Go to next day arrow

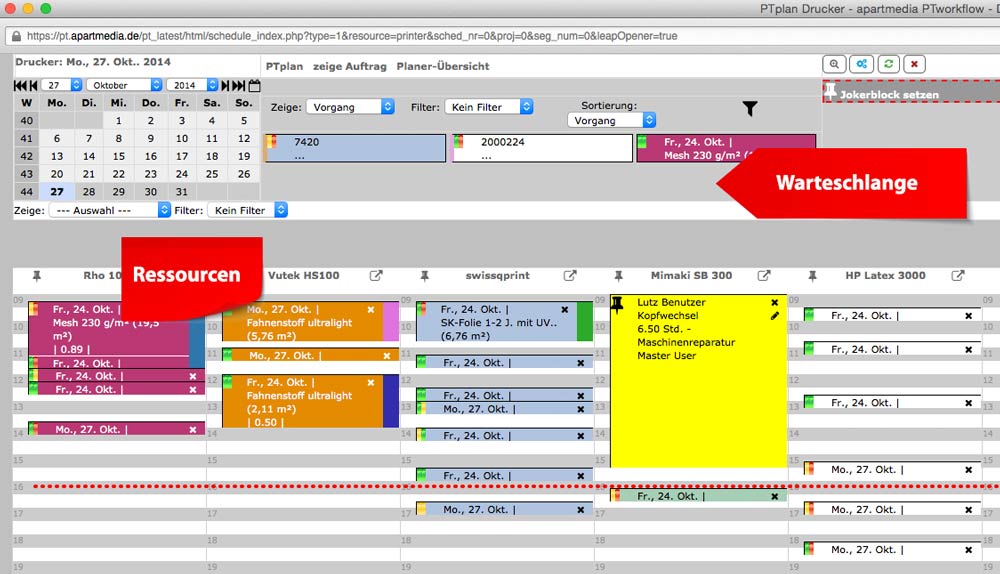click(x=225, y=85)
